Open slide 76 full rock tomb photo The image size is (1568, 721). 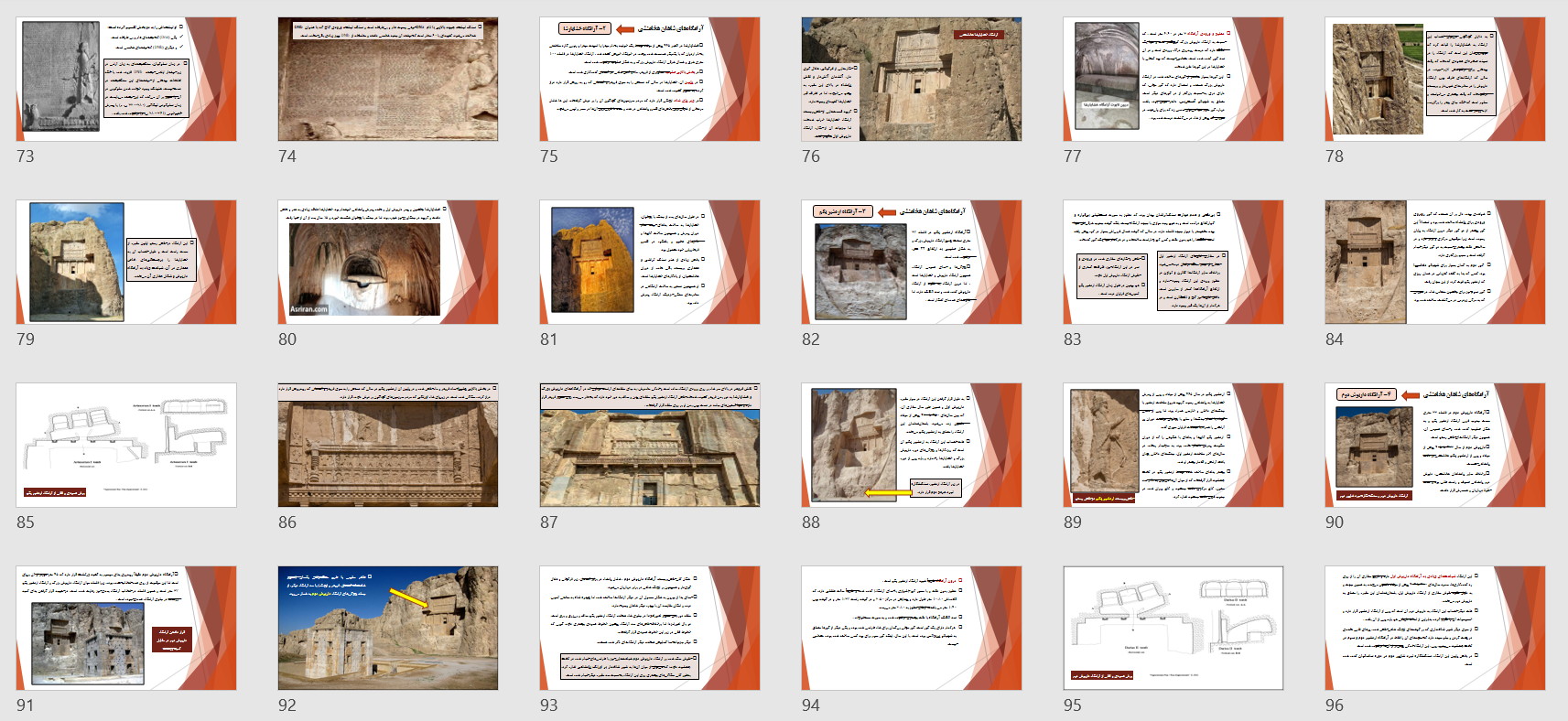pyautogui.click(x=912, y=79)
